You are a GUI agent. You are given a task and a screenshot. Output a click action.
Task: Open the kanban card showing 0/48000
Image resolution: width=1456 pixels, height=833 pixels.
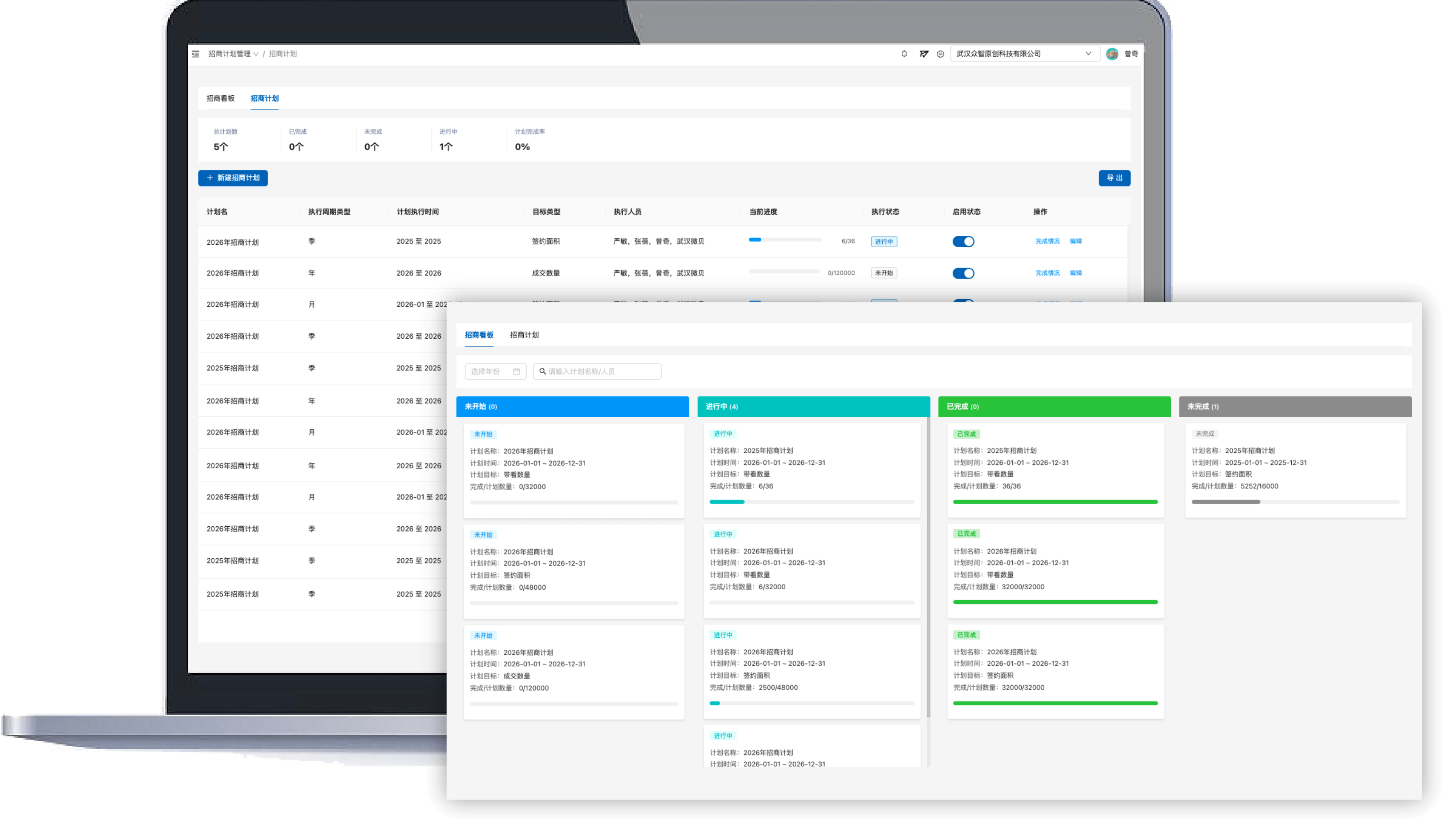pos(574,572)
